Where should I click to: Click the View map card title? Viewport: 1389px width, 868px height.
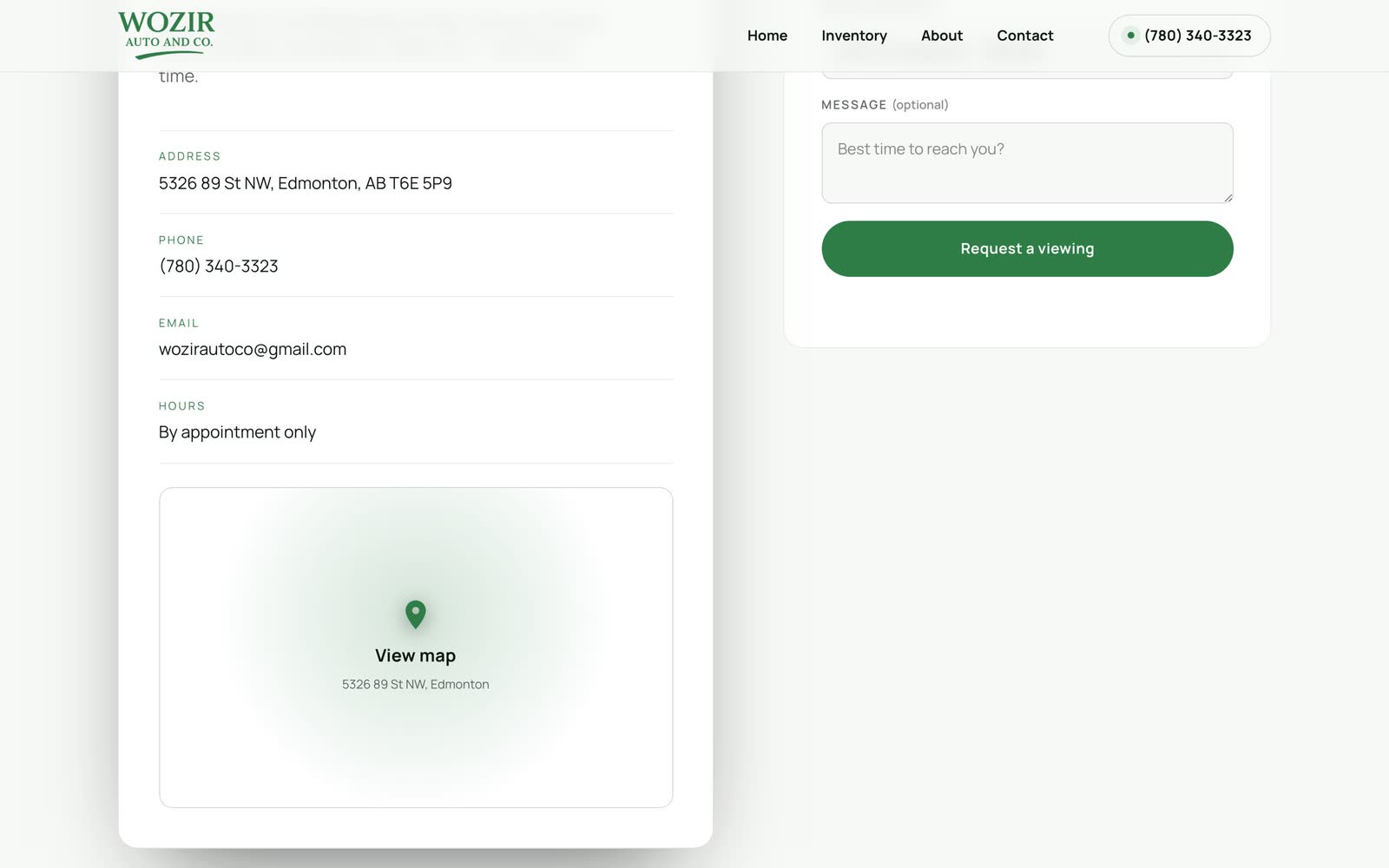click(x=415, y=655)
